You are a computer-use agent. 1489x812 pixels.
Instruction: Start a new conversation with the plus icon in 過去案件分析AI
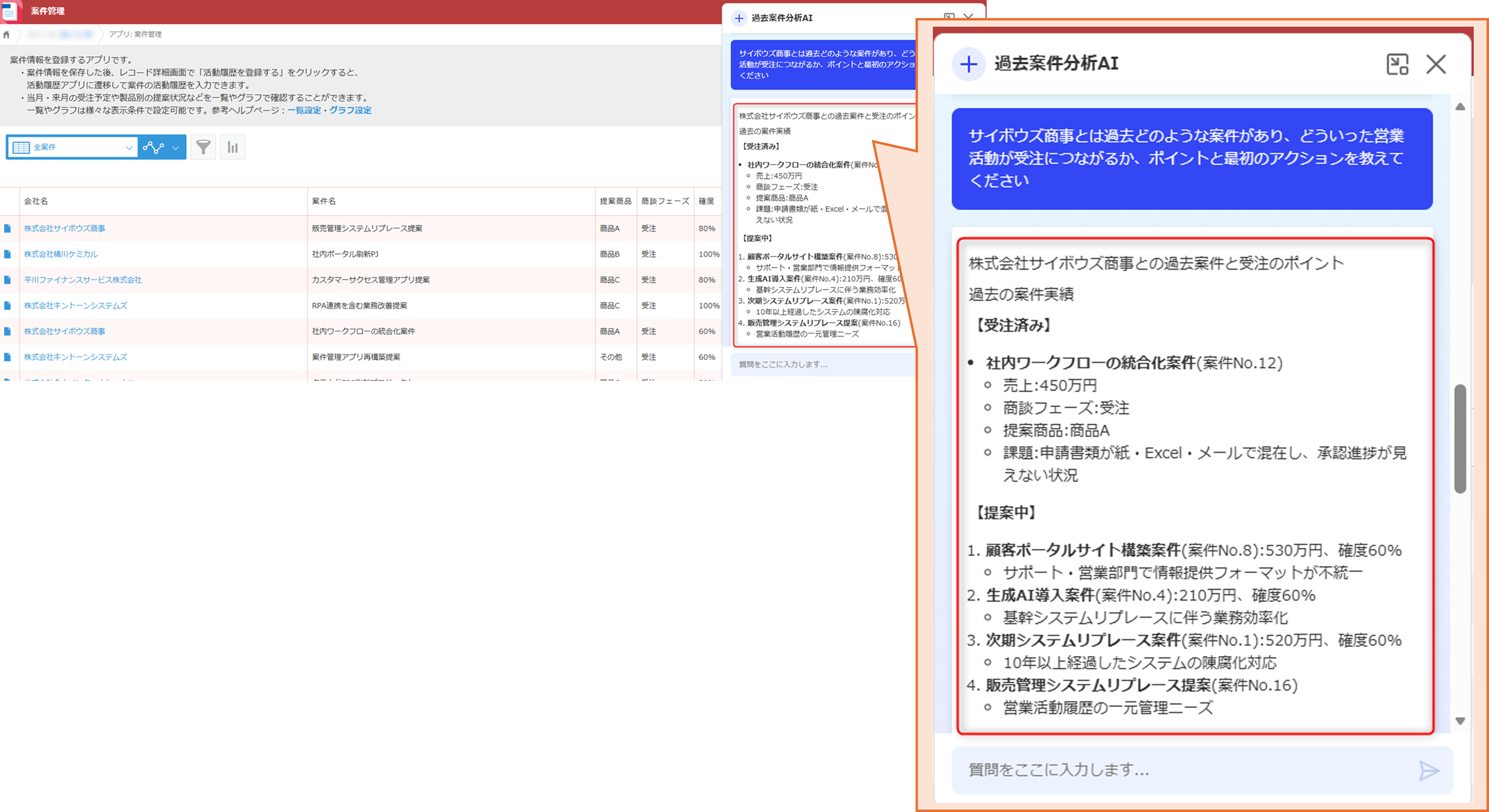point(968,64)
